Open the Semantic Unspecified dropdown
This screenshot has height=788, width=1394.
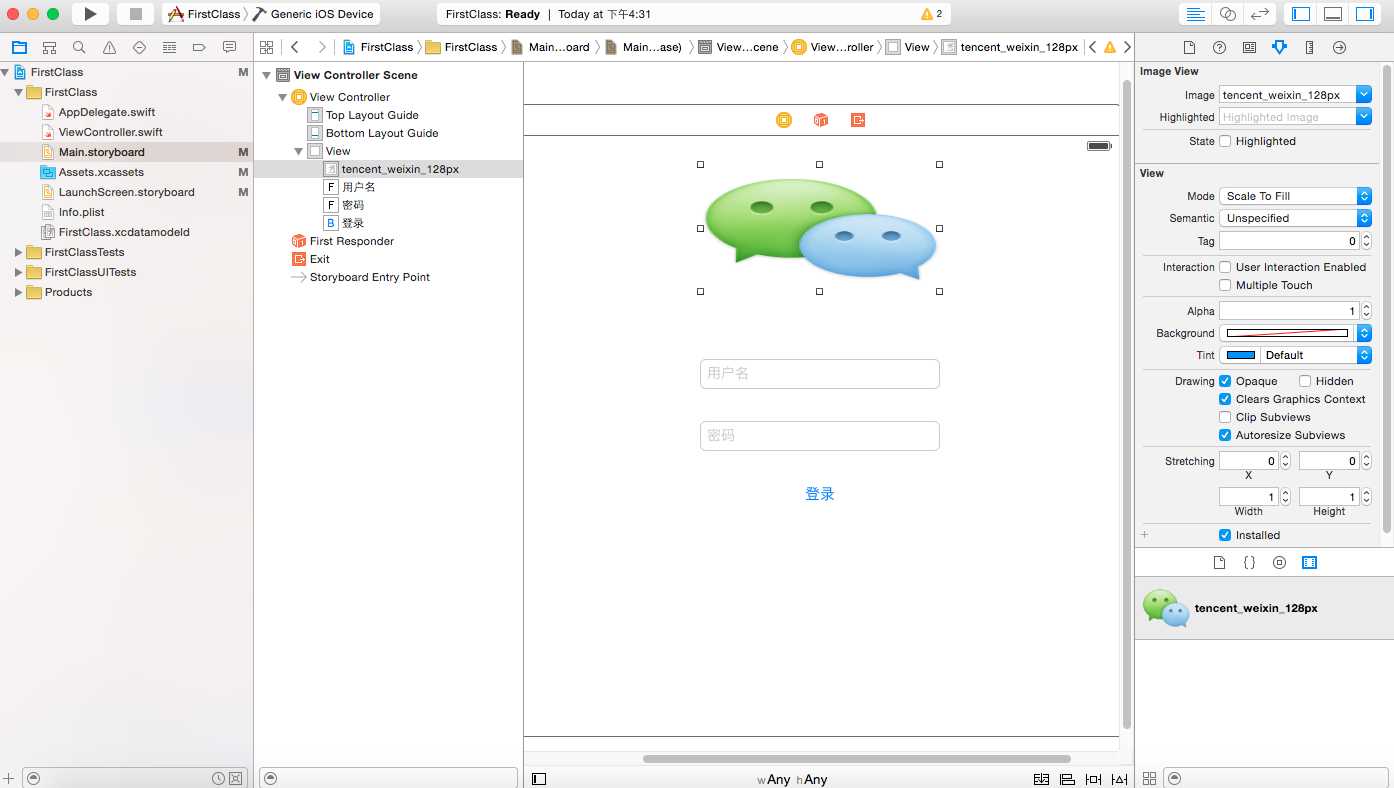(x=1295, y=218)
